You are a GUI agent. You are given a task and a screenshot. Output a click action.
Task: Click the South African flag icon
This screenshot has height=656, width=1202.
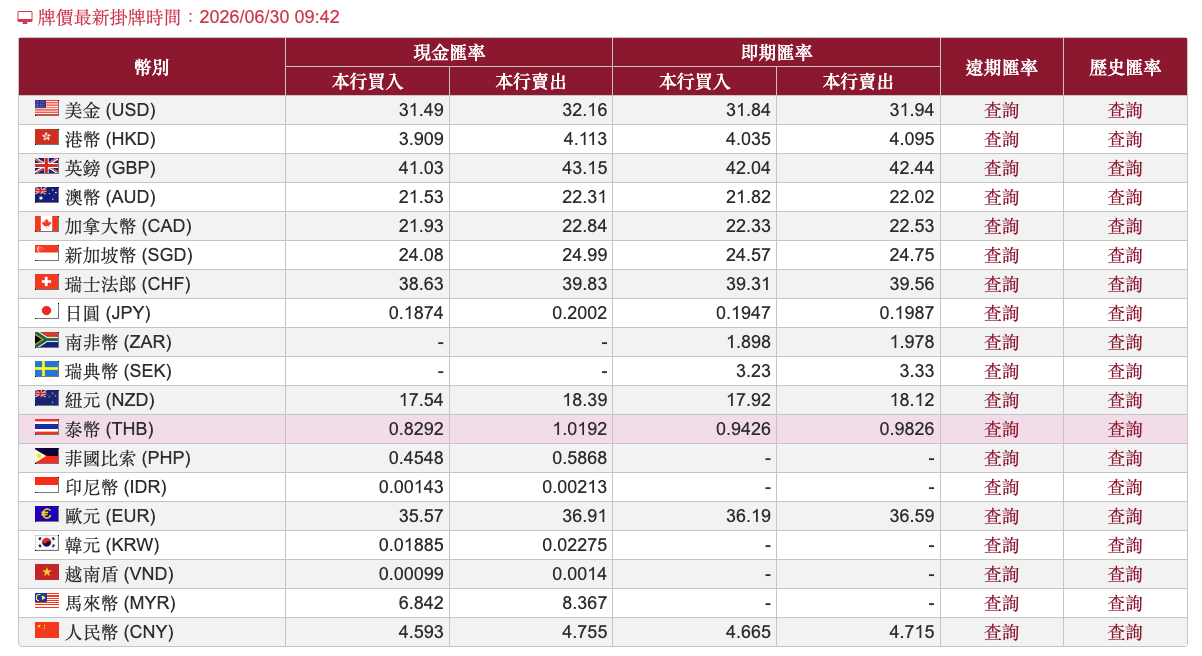pyautogui.click(x=47, y=340)
